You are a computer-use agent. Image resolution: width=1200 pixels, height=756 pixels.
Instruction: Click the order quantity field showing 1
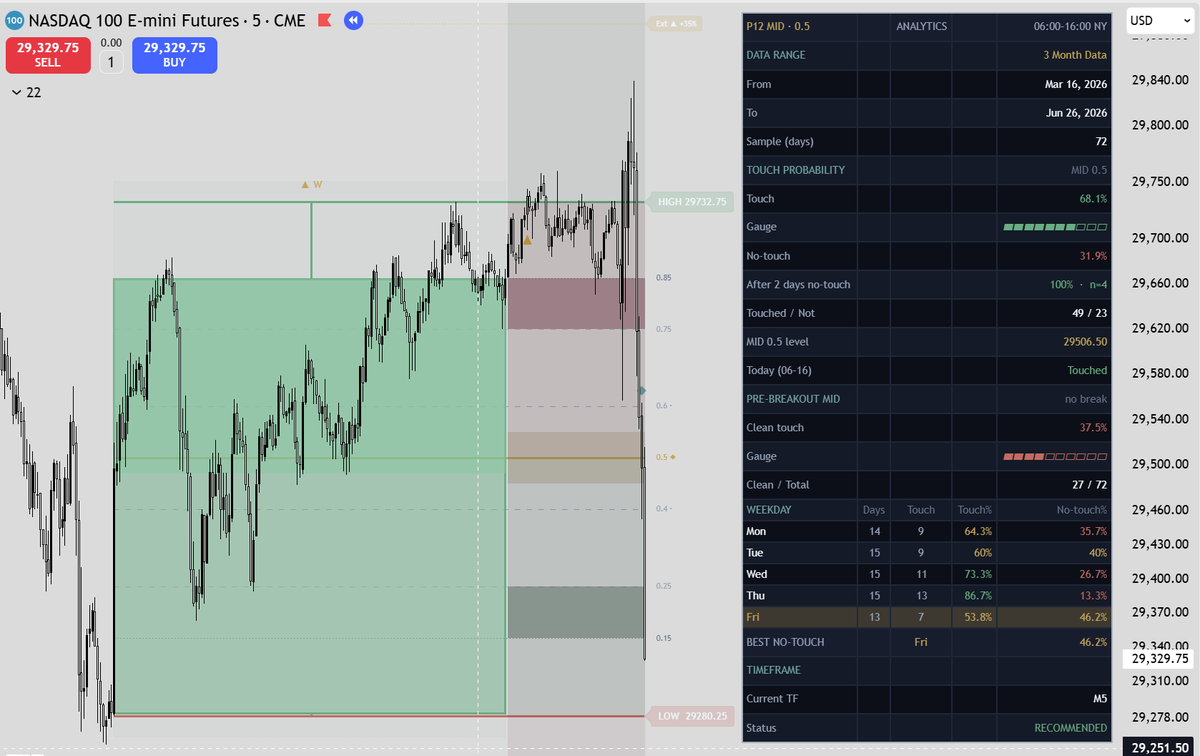click(112, 62)
